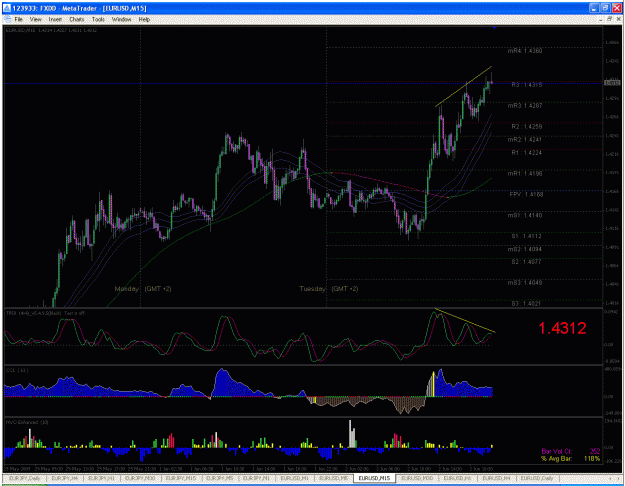Switch to the EURJPY,Daily chart tab
Image resolution: width=625 pixels, height=486 pixels.
tap(25, 478)
